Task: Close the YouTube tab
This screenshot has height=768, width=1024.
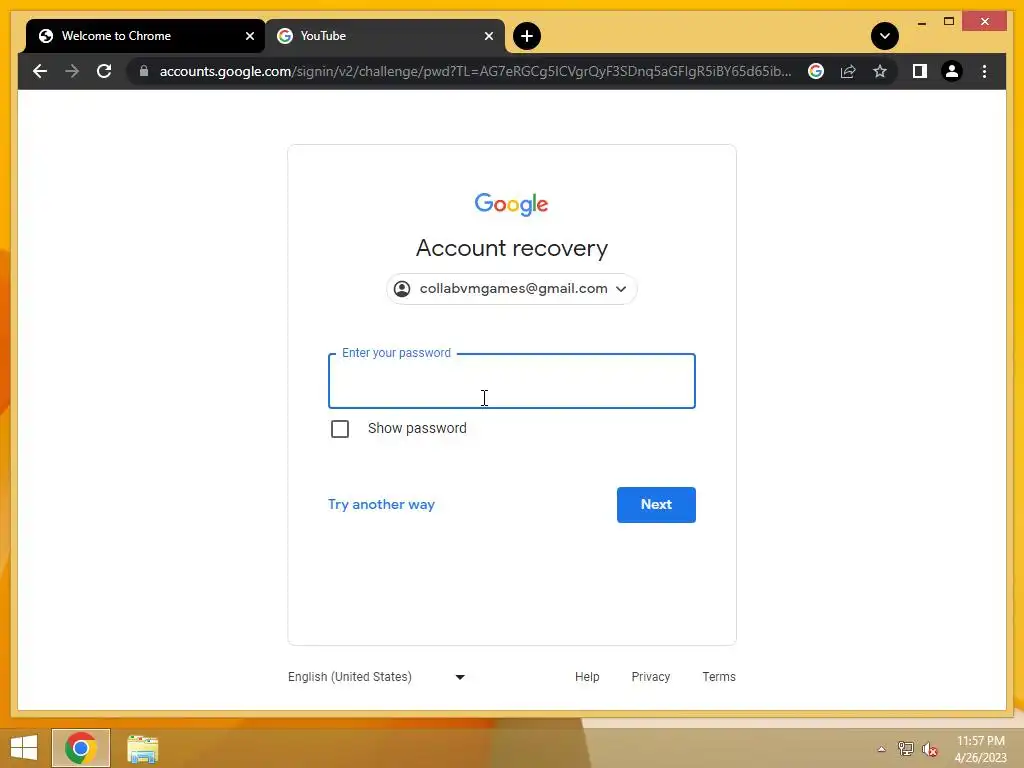Action: point(488,36)
